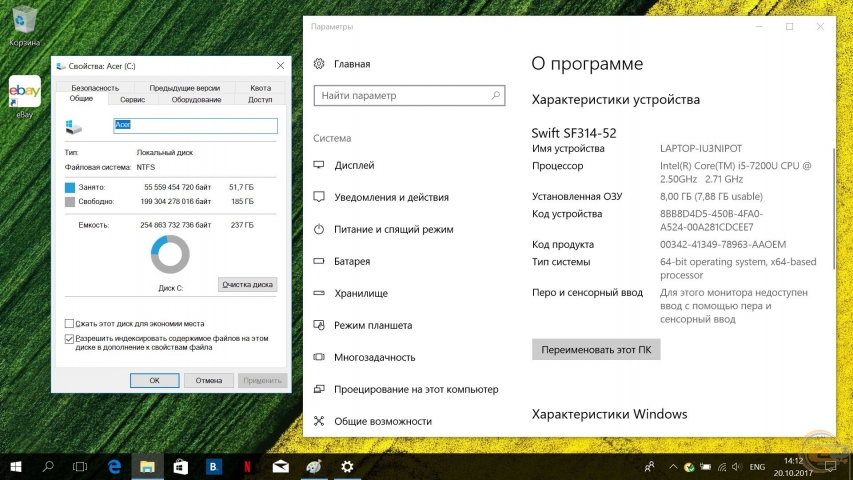Click the power icon for Питание и спящий режим
Viewport: 853px width, 480px height.
coord(319,229)
